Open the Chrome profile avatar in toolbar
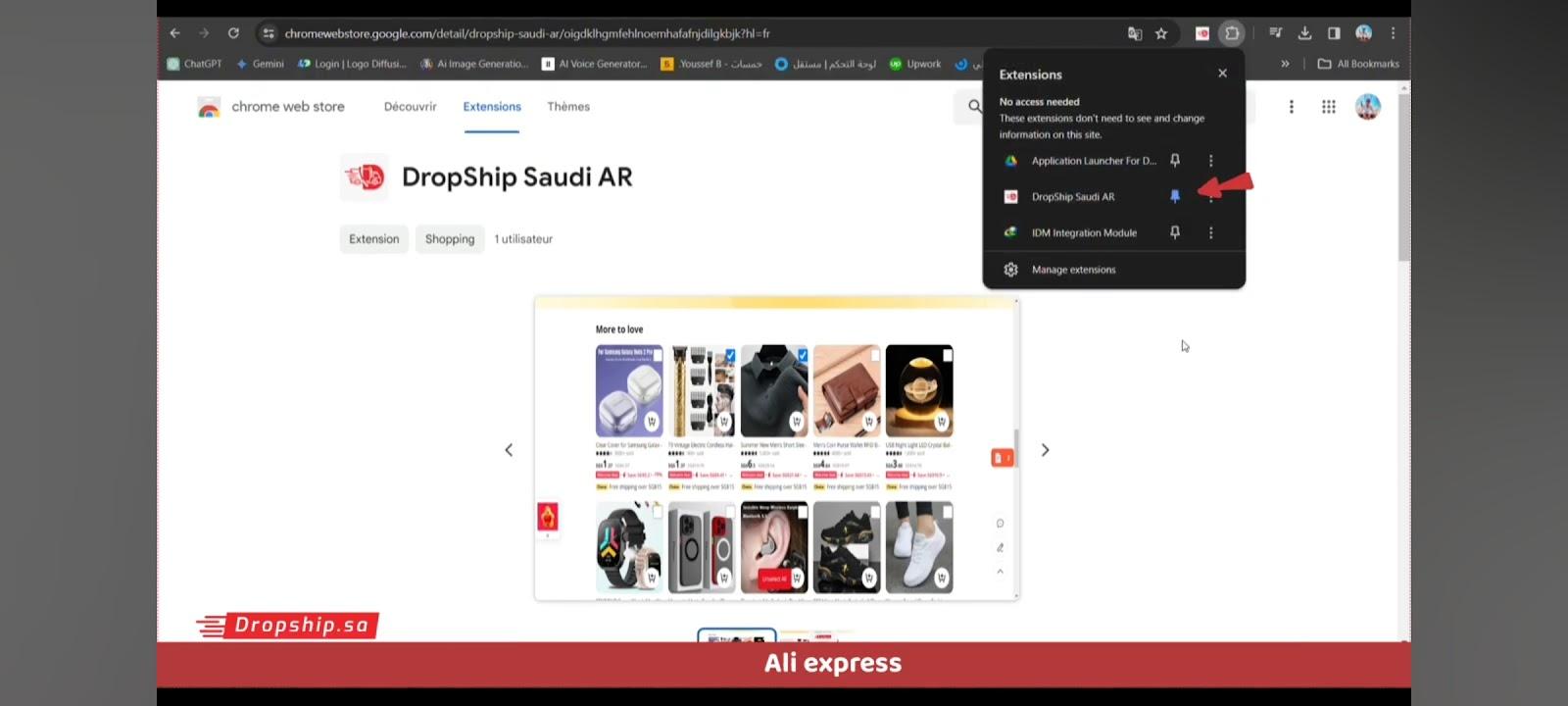The image size is (1568, 706). click(x=1363, y=33)
